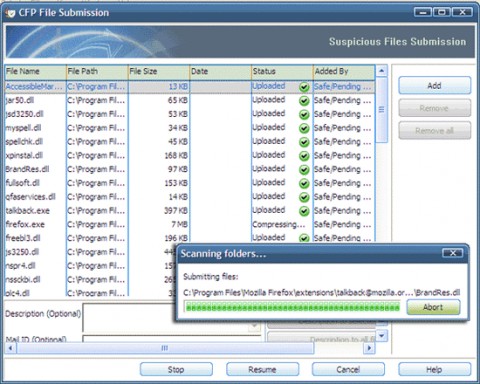Sort by Added By column header
Image resolution: width=480 pixels, height=384 pixels.
coord(344,72)
